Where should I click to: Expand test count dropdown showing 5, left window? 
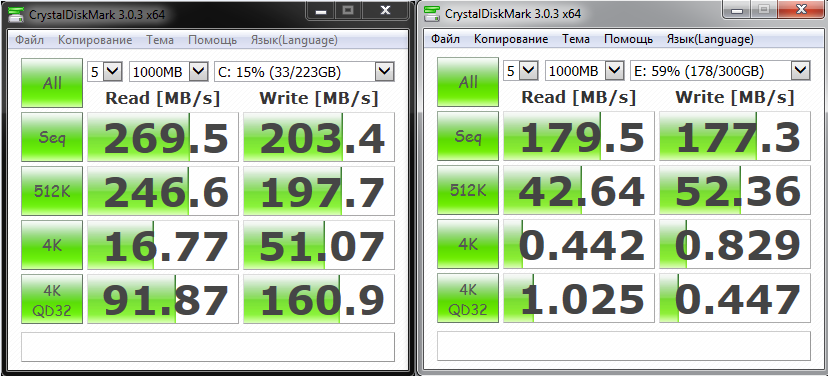(112, 71)
